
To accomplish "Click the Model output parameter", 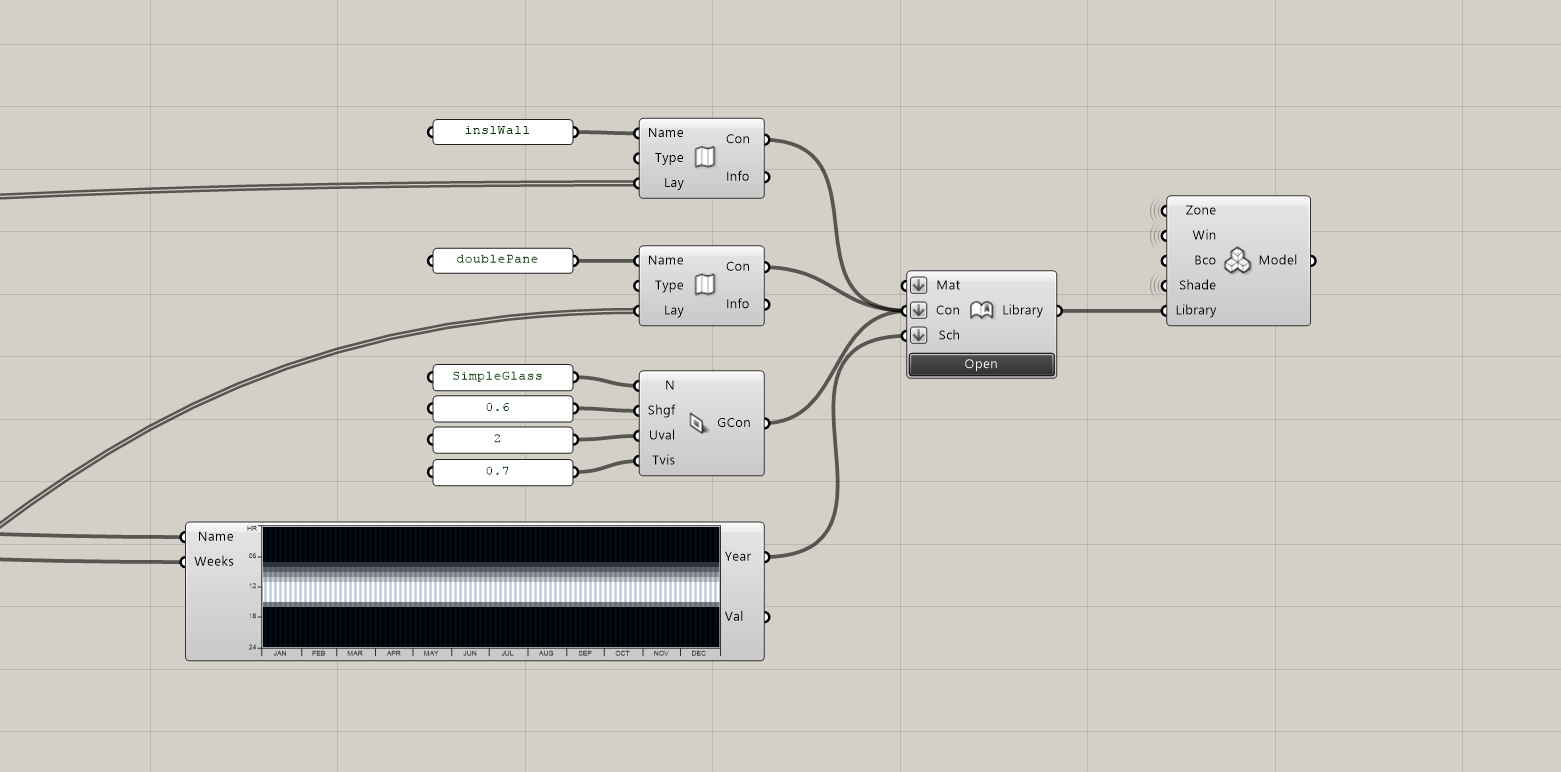I will point(1278,260).
